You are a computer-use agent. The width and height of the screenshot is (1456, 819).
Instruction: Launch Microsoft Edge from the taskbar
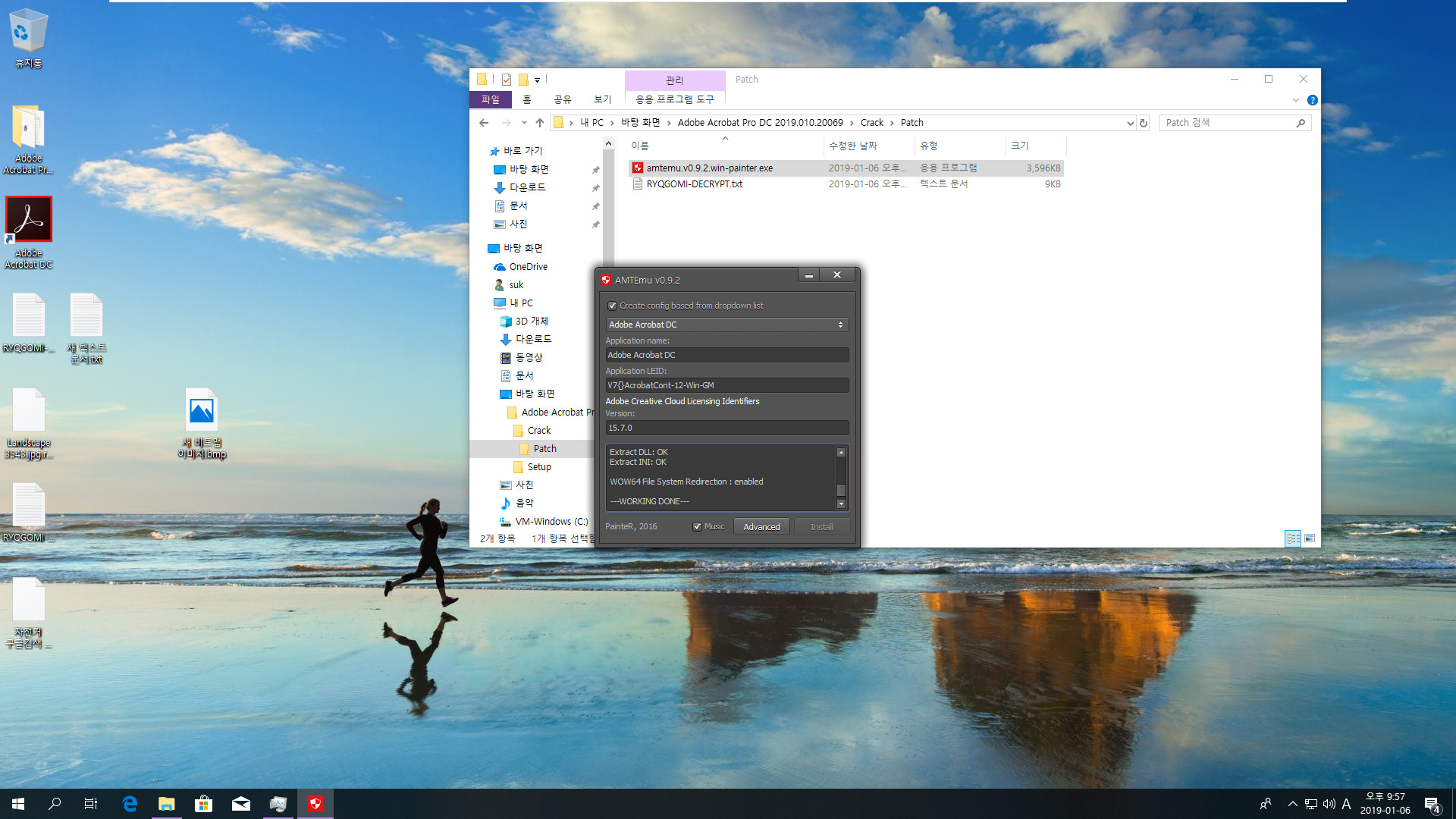tap(130, 804)
